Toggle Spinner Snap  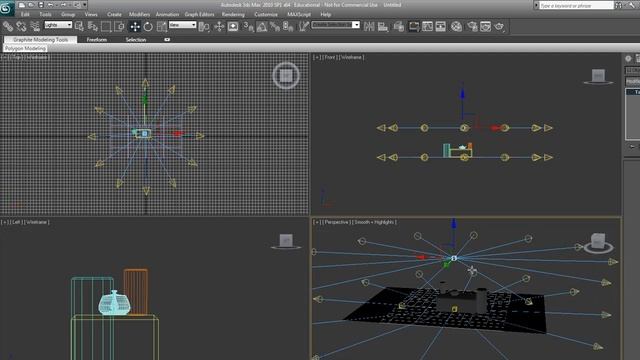pyautogui.click(x=288, y=27)
